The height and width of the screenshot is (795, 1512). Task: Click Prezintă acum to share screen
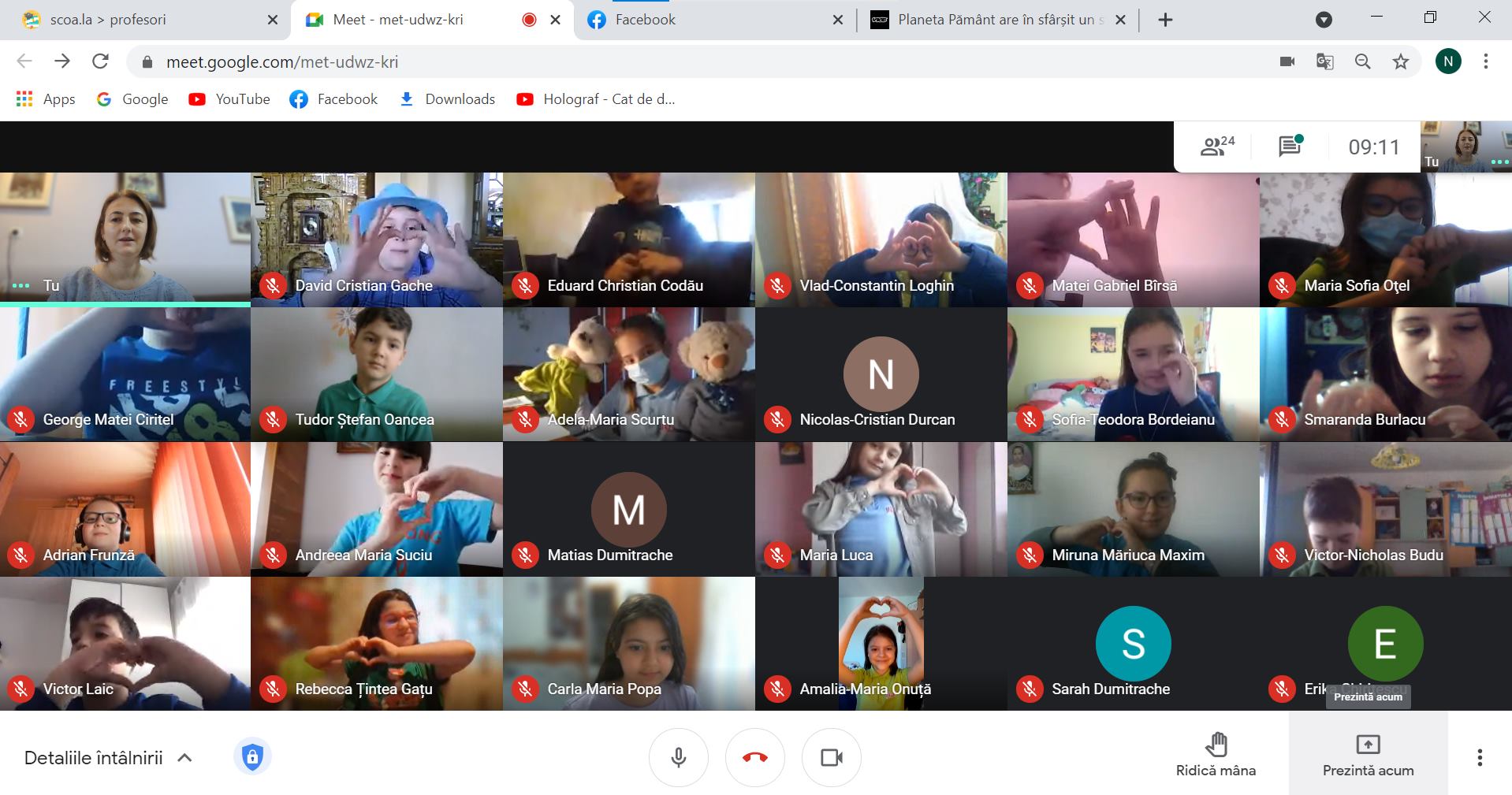(x=1368, y=755)
